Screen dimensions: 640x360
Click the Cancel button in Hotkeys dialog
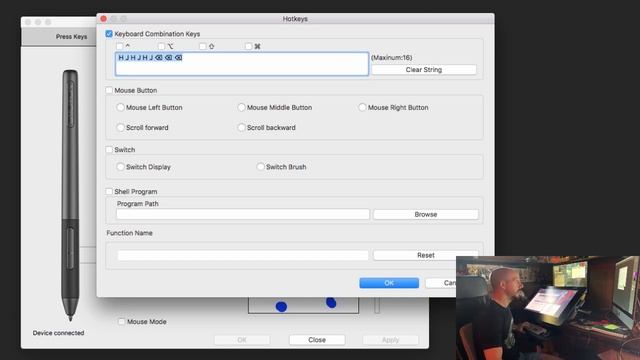tap(441, 283)
